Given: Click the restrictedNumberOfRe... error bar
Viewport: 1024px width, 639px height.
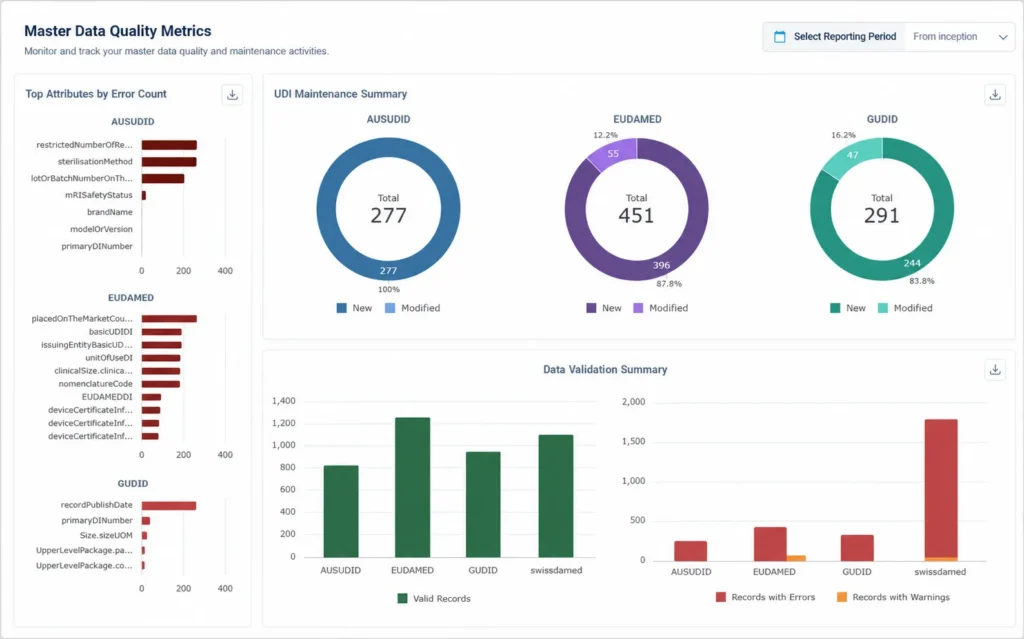Looking at the screenshot, I should pos(169,145).
